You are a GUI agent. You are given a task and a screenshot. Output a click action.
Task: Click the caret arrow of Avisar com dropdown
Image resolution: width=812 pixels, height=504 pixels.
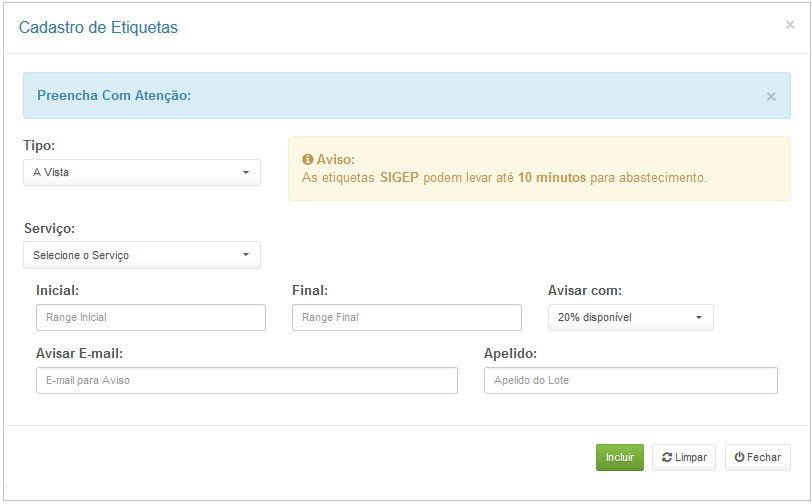[699, 318]
